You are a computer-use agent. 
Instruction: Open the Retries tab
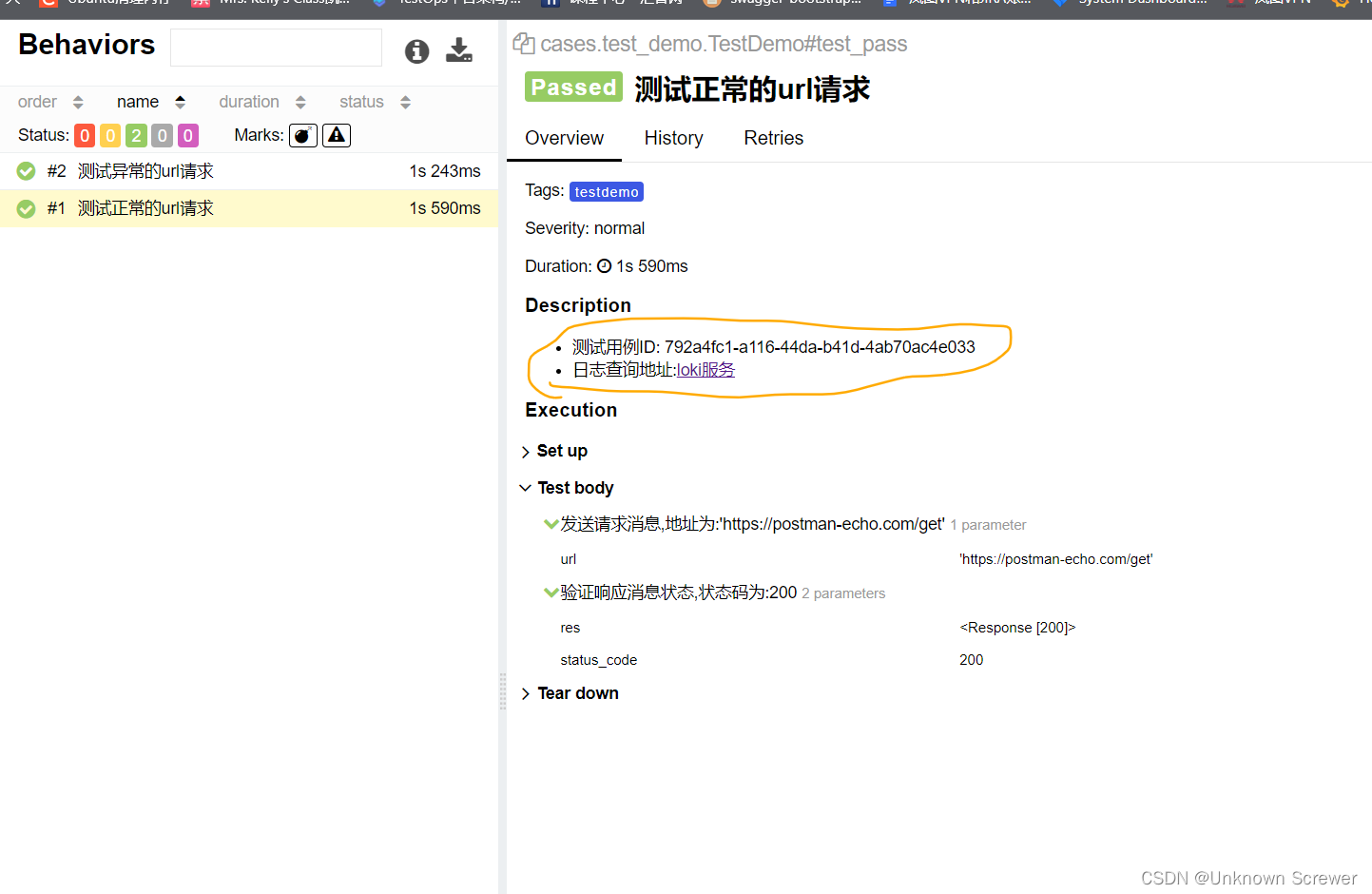tap(773, 138)
